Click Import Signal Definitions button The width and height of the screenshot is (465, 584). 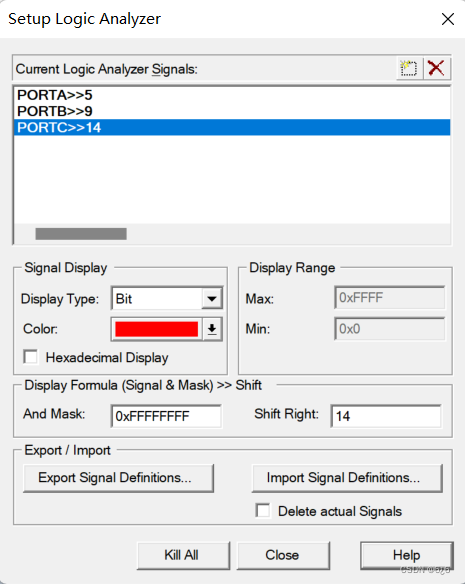click(347, 478)
